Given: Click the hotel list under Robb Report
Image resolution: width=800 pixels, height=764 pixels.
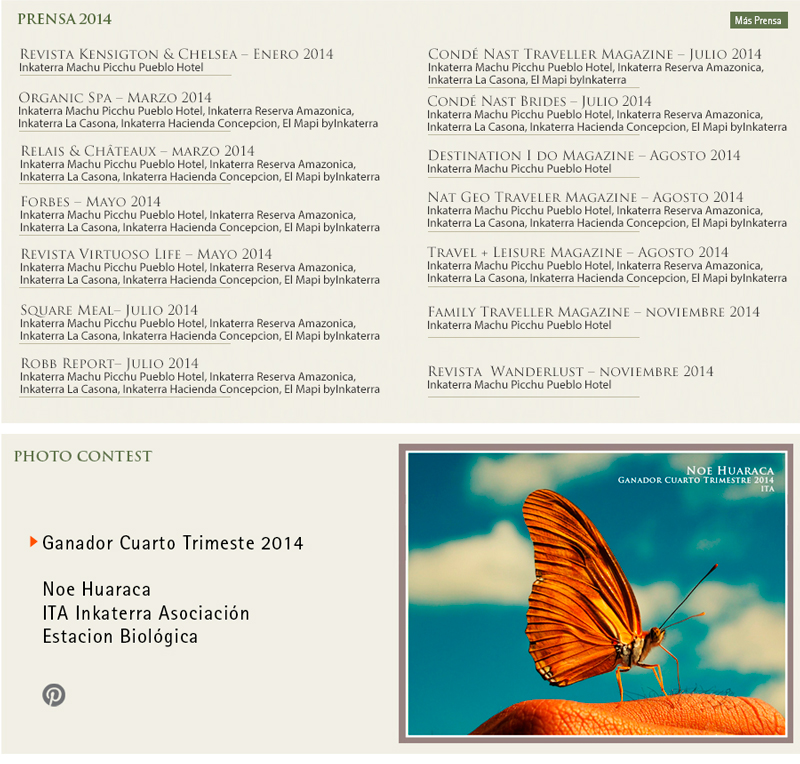Looking at the screenshot, I should pyautogui.click(x=200, y=383).
